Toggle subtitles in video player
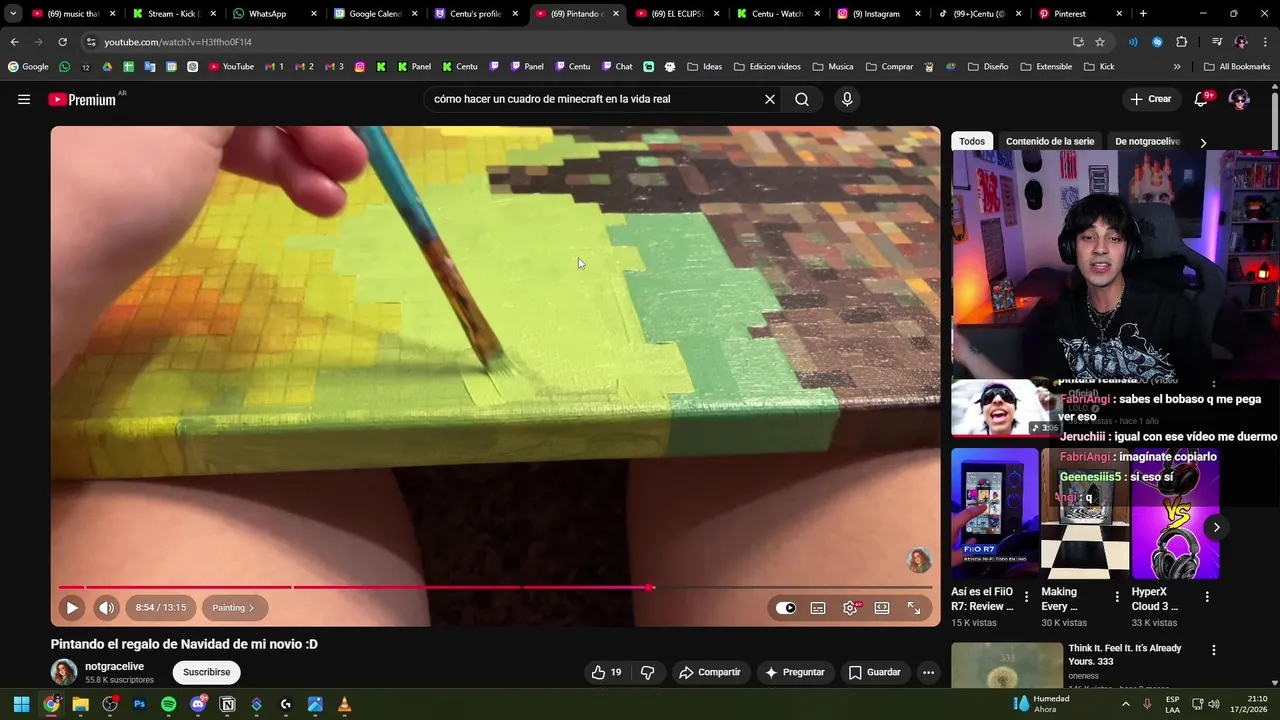Screen dimensions: 1280x720 tap(818, 607)
